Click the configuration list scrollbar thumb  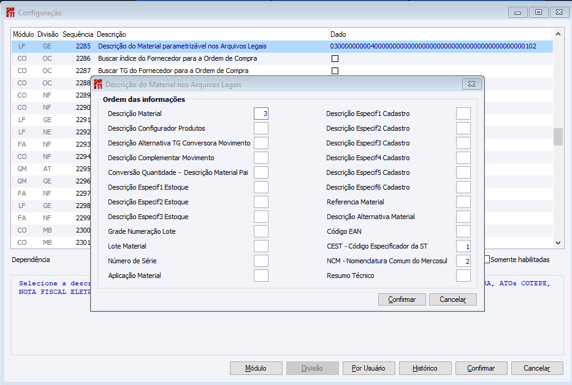click(558, 137)
